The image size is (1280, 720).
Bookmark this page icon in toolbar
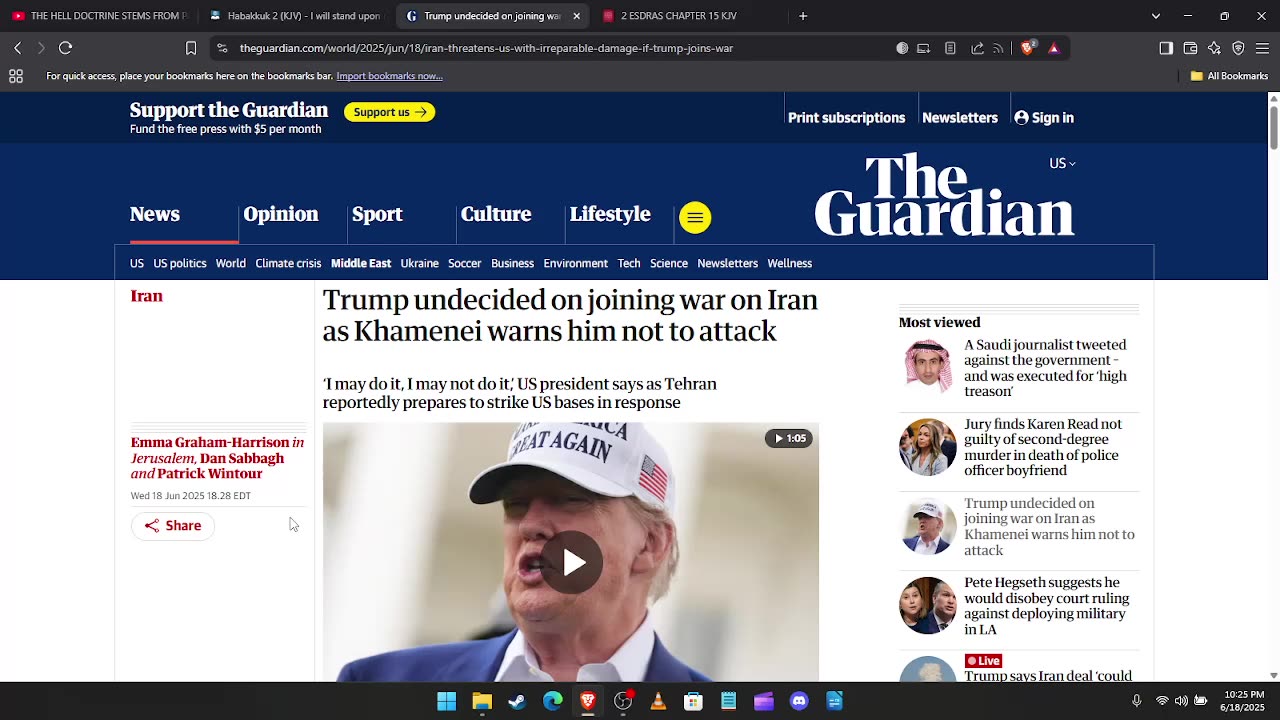click(191, 48)
